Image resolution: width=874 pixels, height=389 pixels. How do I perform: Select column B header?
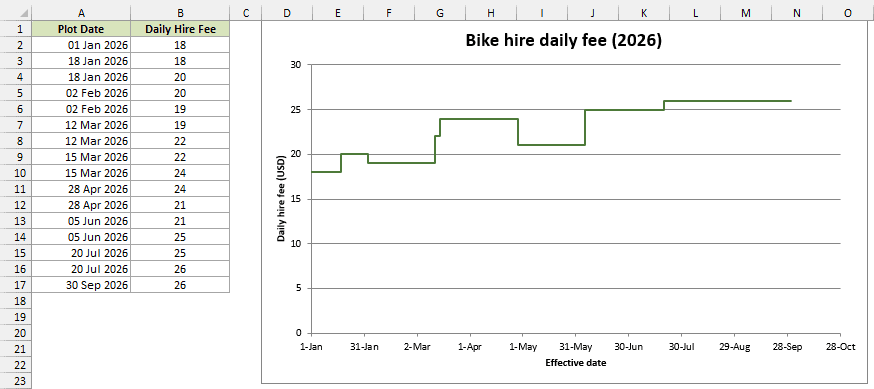(x=180, y=13)
